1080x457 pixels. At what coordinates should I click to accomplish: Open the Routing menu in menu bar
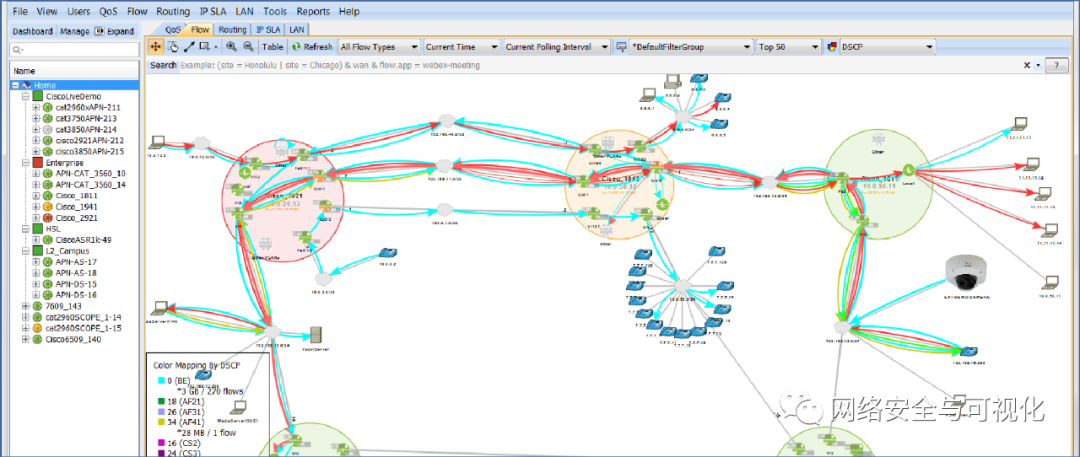tap(173, 12)
